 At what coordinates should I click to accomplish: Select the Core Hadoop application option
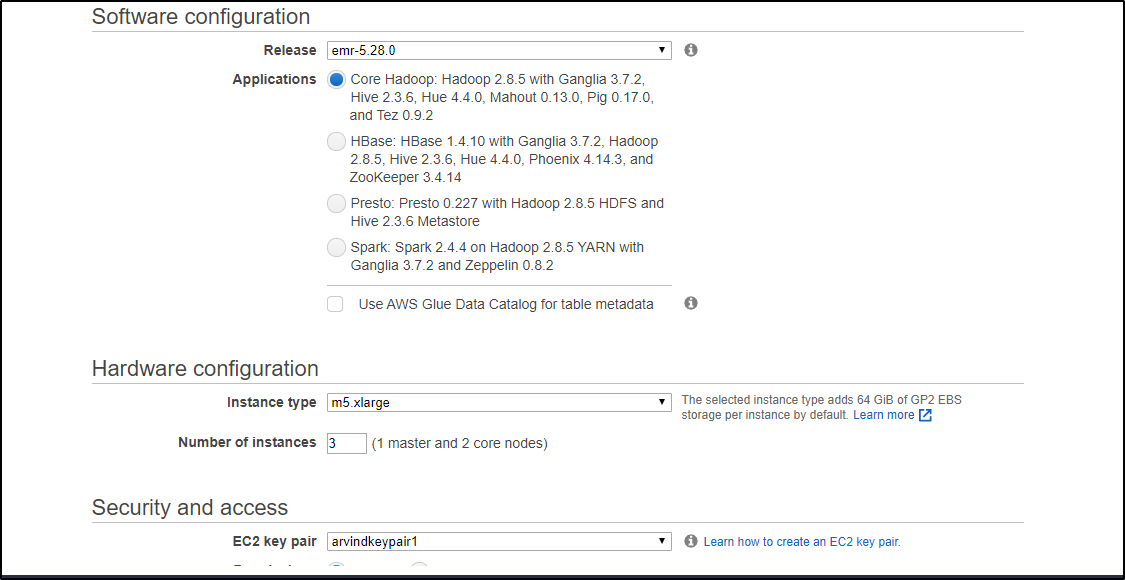pos(336,79)
